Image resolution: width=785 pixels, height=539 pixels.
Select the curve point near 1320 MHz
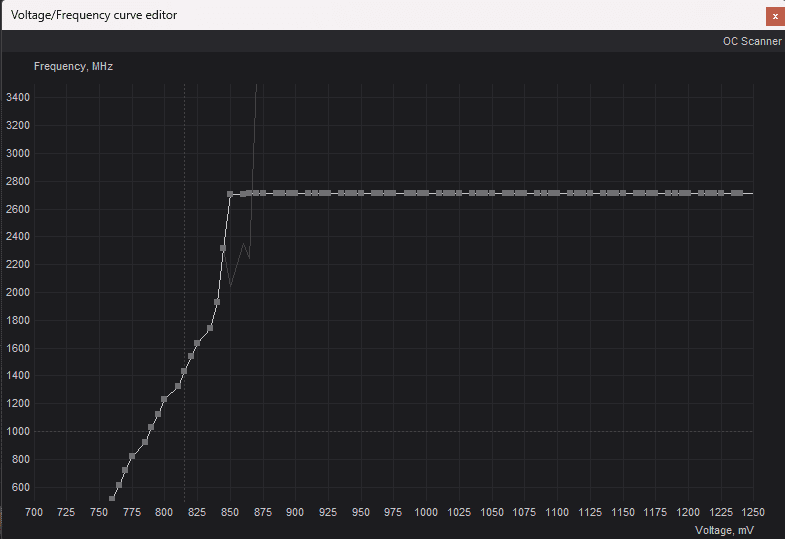pos(178,386)
